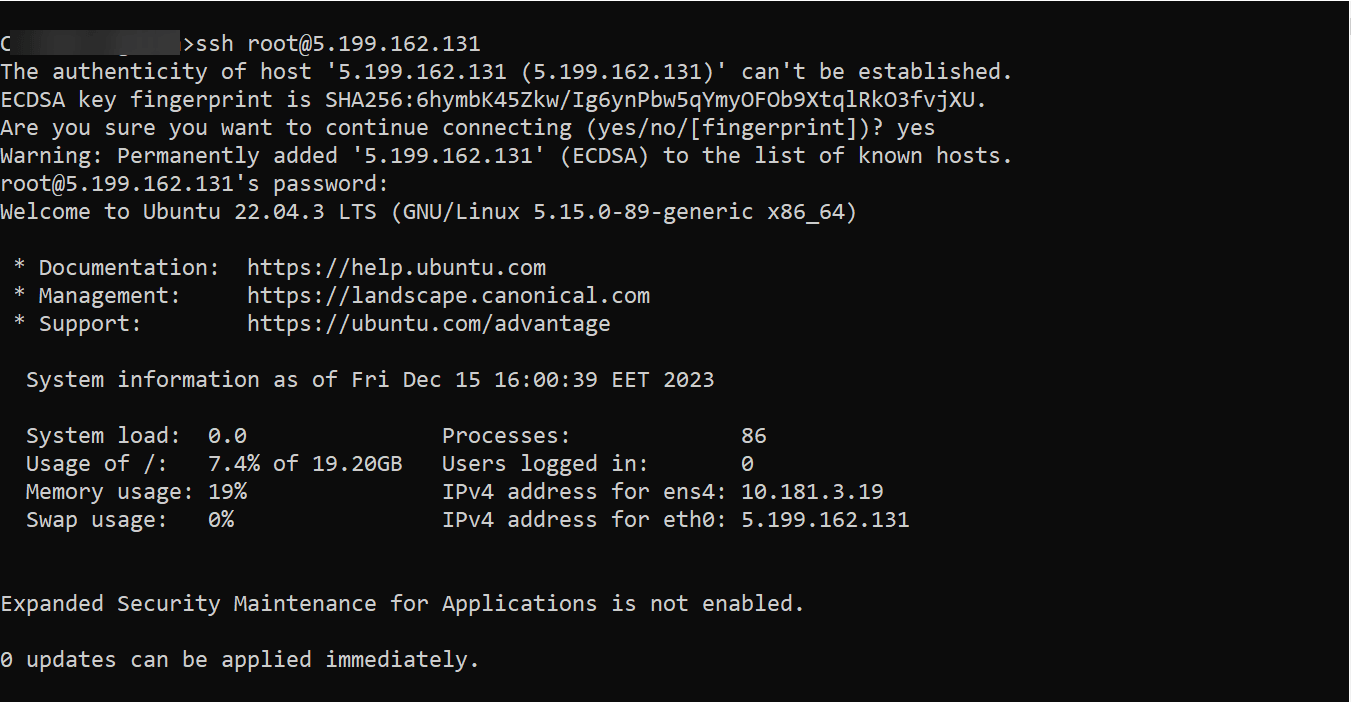Click the eth0 IPv4 address 5.199.162.131
Image resolution: width=1351 pixels, height=702 pixels.
tap(825, 520)
